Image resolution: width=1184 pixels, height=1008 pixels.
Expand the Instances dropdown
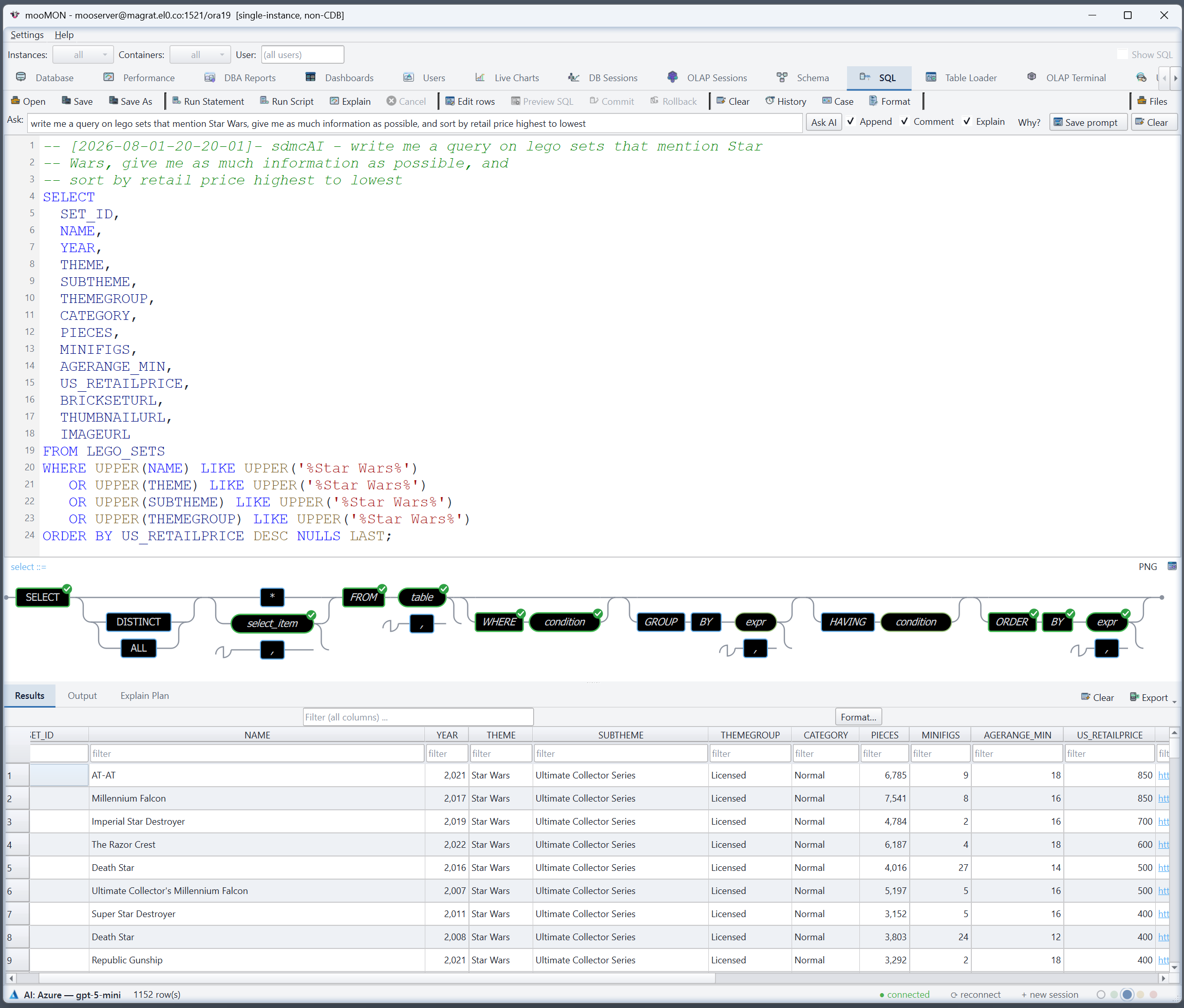[x=83, y=54]
